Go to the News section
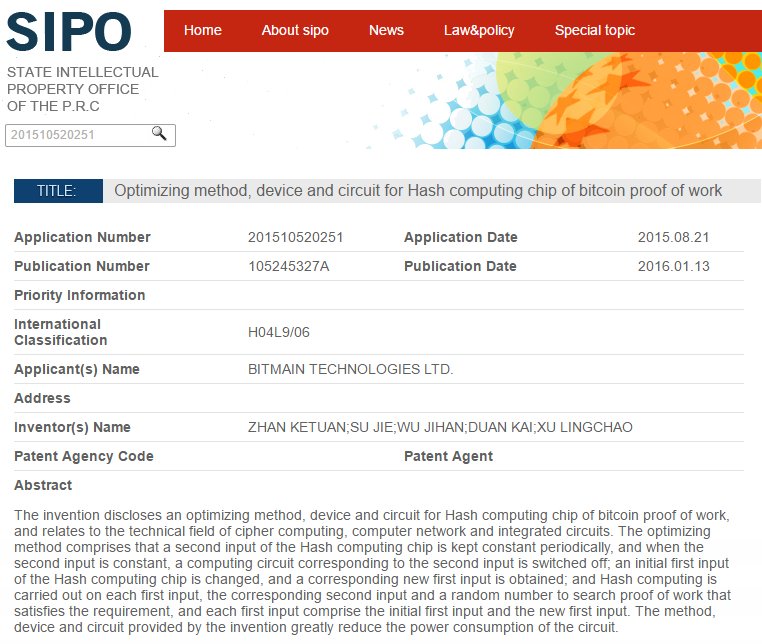This screenshot has width=762, height=644. 386,30
